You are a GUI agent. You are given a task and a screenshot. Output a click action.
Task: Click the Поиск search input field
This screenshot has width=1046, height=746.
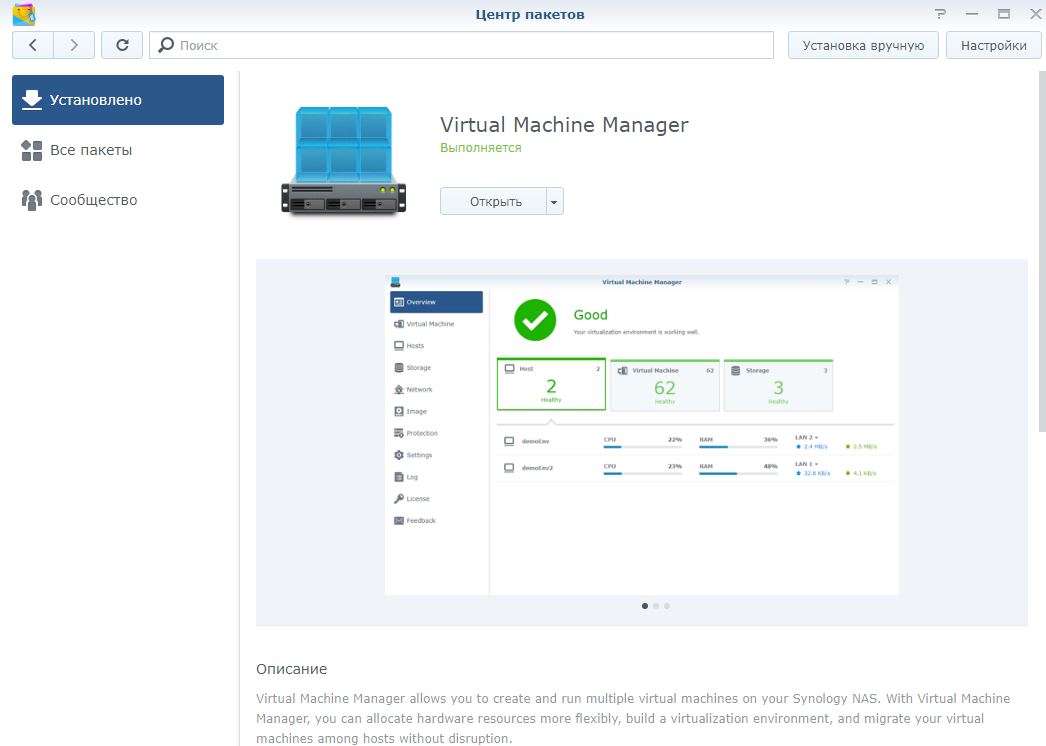coord(470,45)
